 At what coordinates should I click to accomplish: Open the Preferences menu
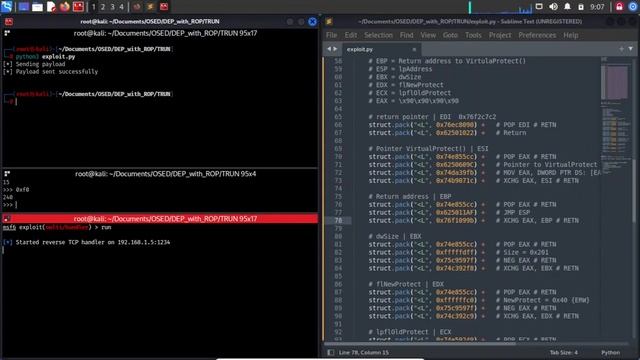click(537, 35)
